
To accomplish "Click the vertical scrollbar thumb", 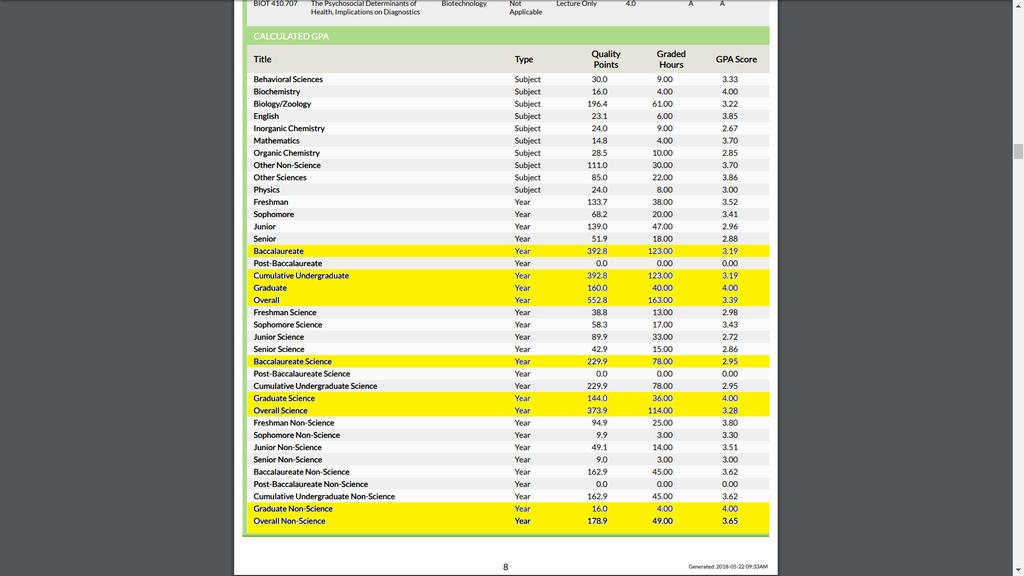I will pos(1018,151).
